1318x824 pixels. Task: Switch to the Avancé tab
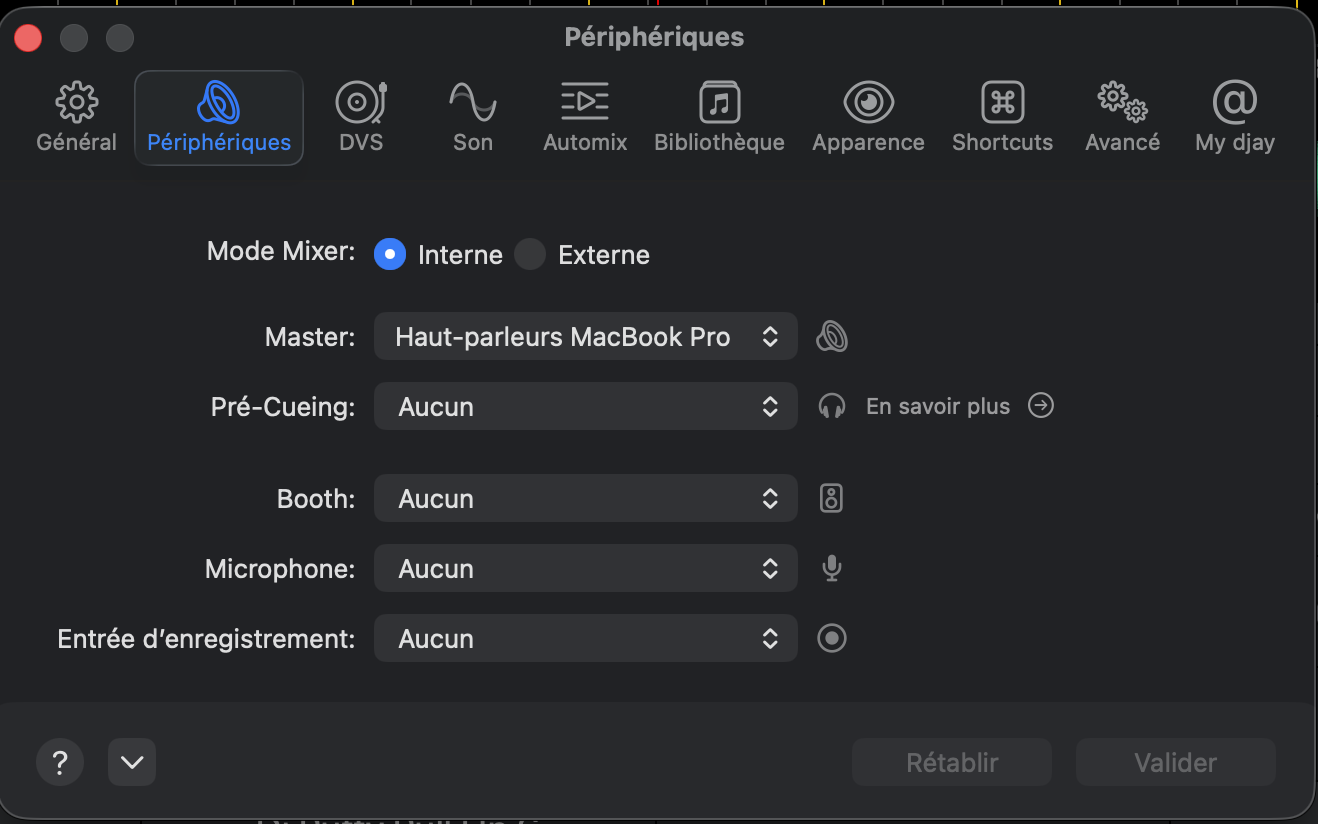point(1122,117)
